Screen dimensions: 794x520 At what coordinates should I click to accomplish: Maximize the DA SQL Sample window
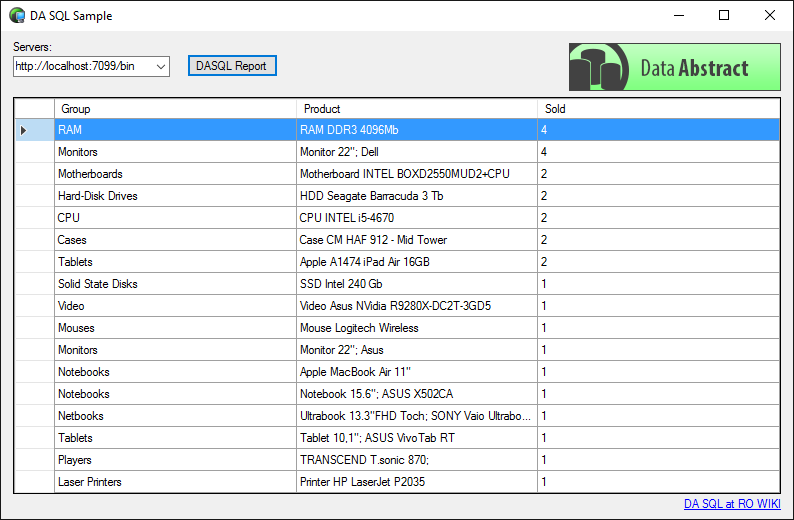[724, 15]
